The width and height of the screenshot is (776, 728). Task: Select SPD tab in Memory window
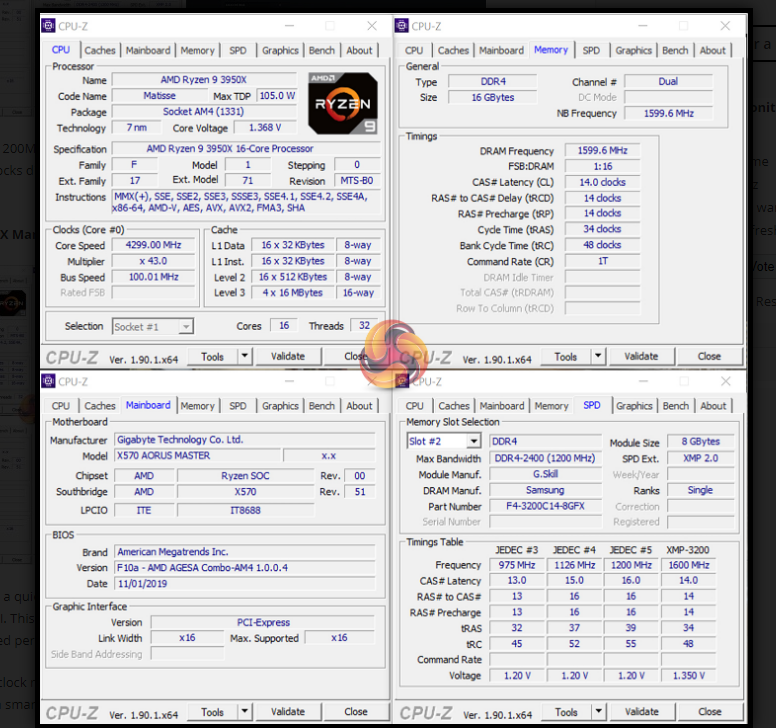[591, 50]
